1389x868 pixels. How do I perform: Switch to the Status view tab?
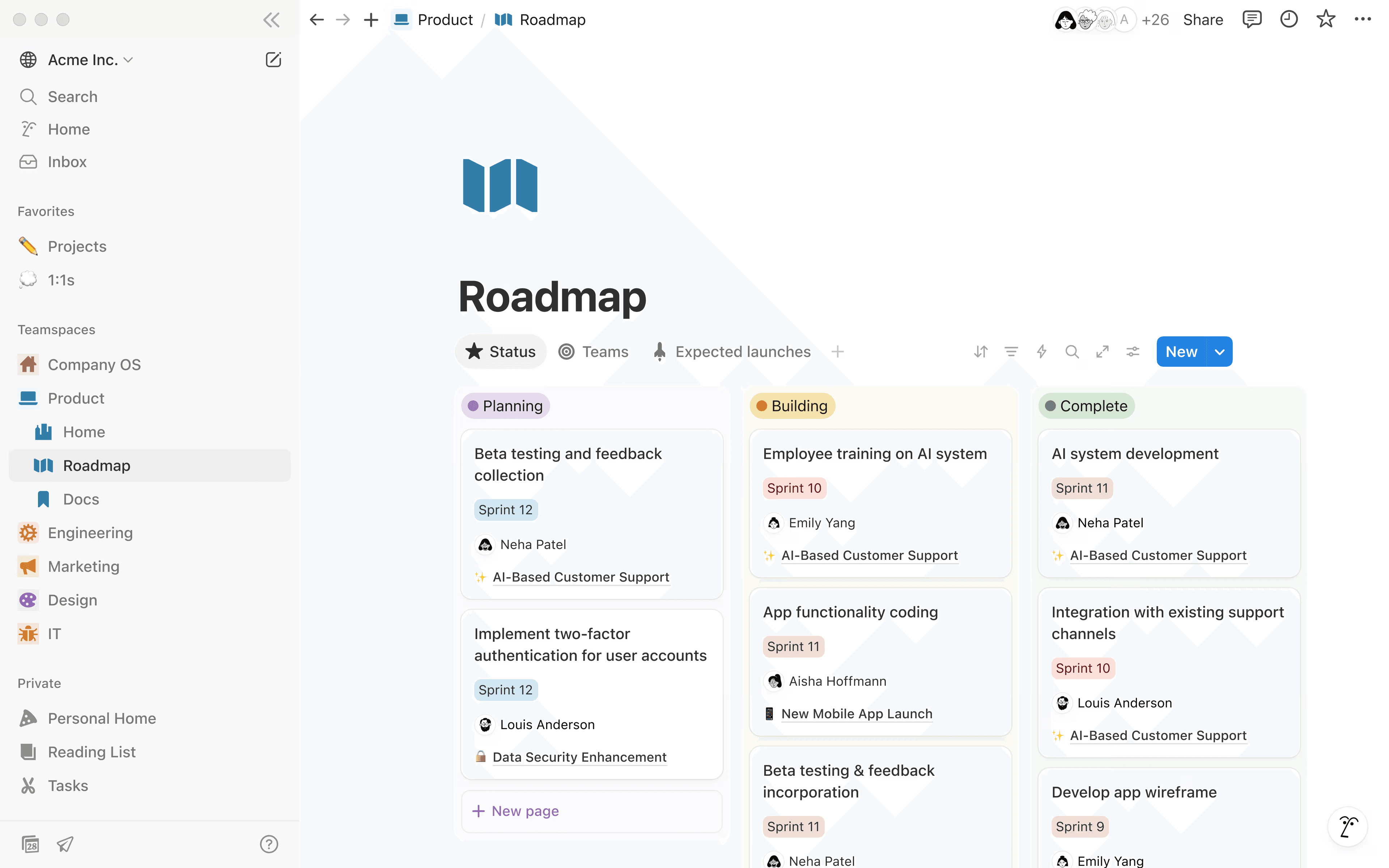click(x=501, y=351)
